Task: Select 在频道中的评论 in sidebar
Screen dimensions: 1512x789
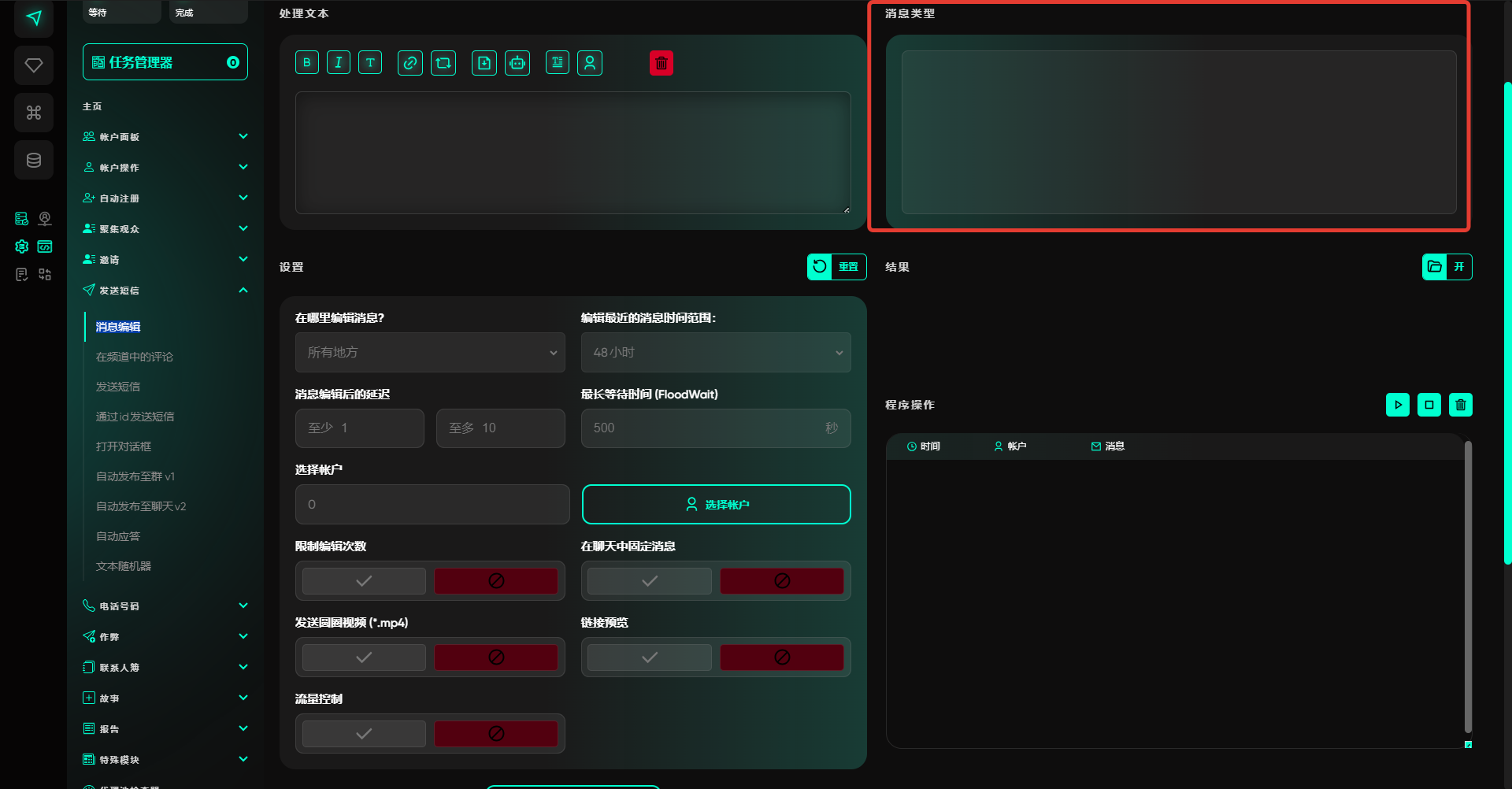Action: pos(135,357)
